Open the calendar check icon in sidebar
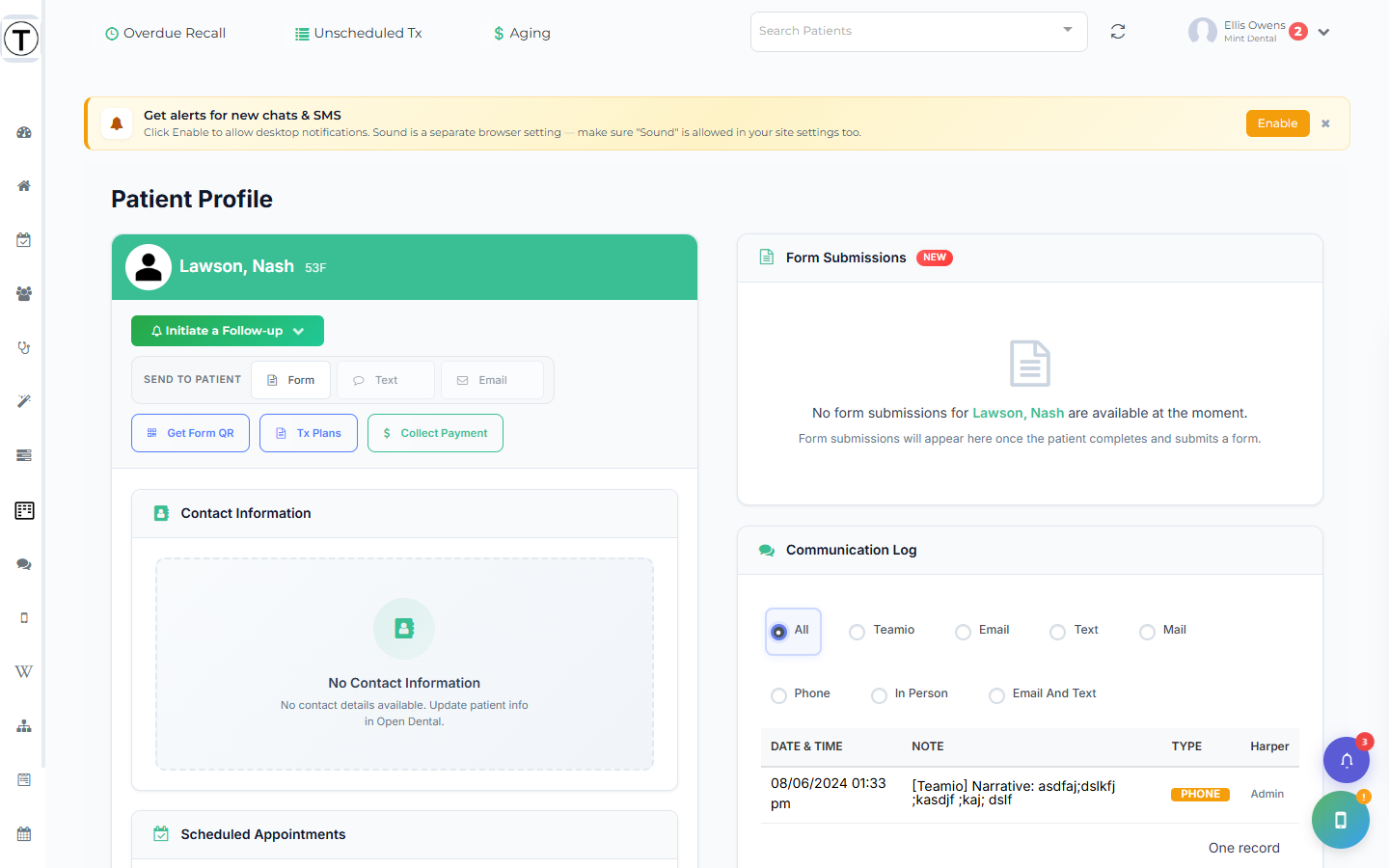The width and height of the screenshot is (1389, 868). [24, 240]
